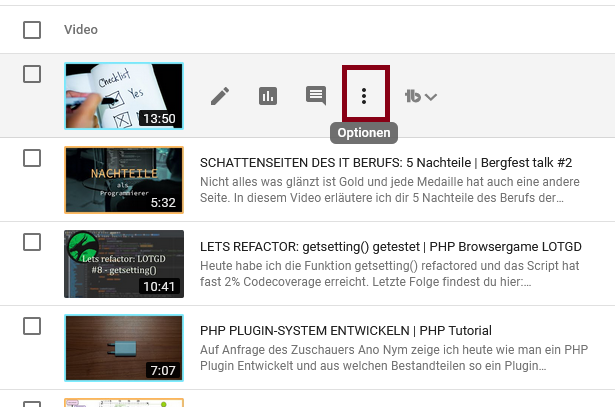
Task: Check the box for LETS REFACTOR video
Action: pyautogui.click(x=32, y=242)
